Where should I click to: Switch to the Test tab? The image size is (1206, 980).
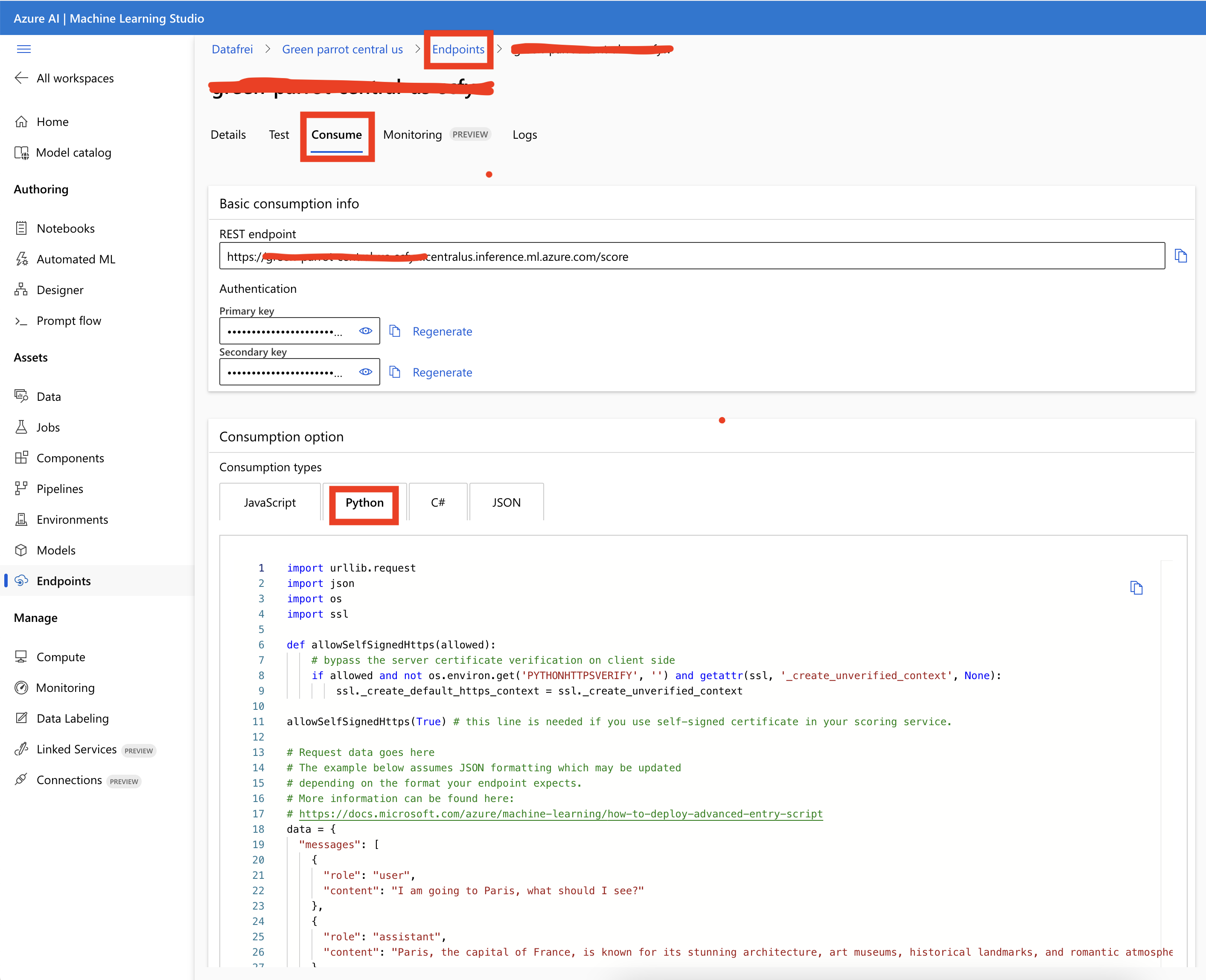(x=279, y=135)
